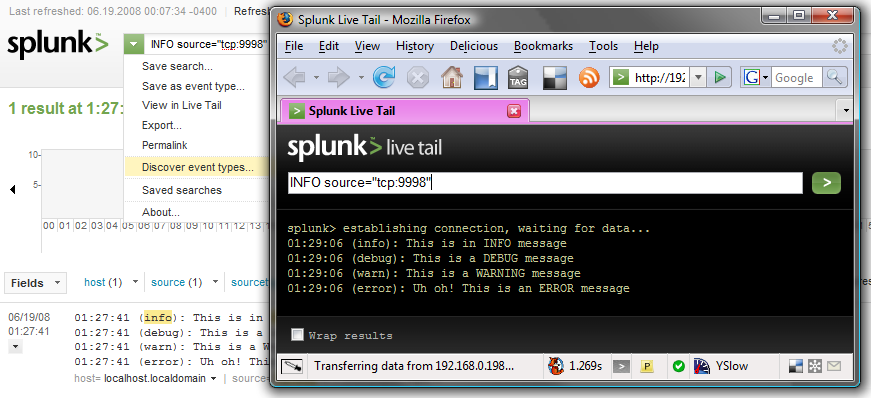
Task: Click the Splunk logo in background window
Action: coord(58,44)
